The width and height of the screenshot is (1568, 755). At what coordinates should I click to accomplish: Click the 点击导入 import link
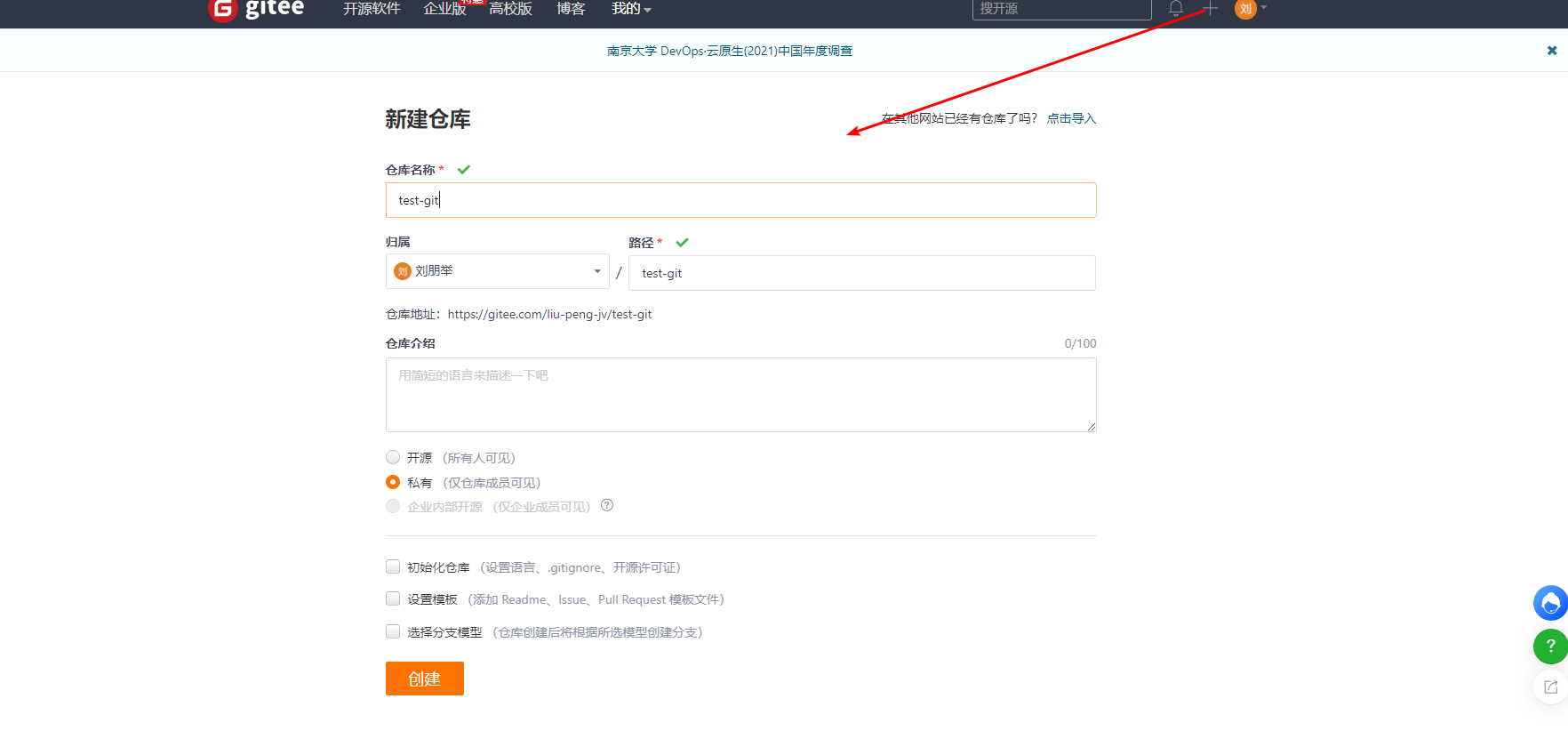1071,118
